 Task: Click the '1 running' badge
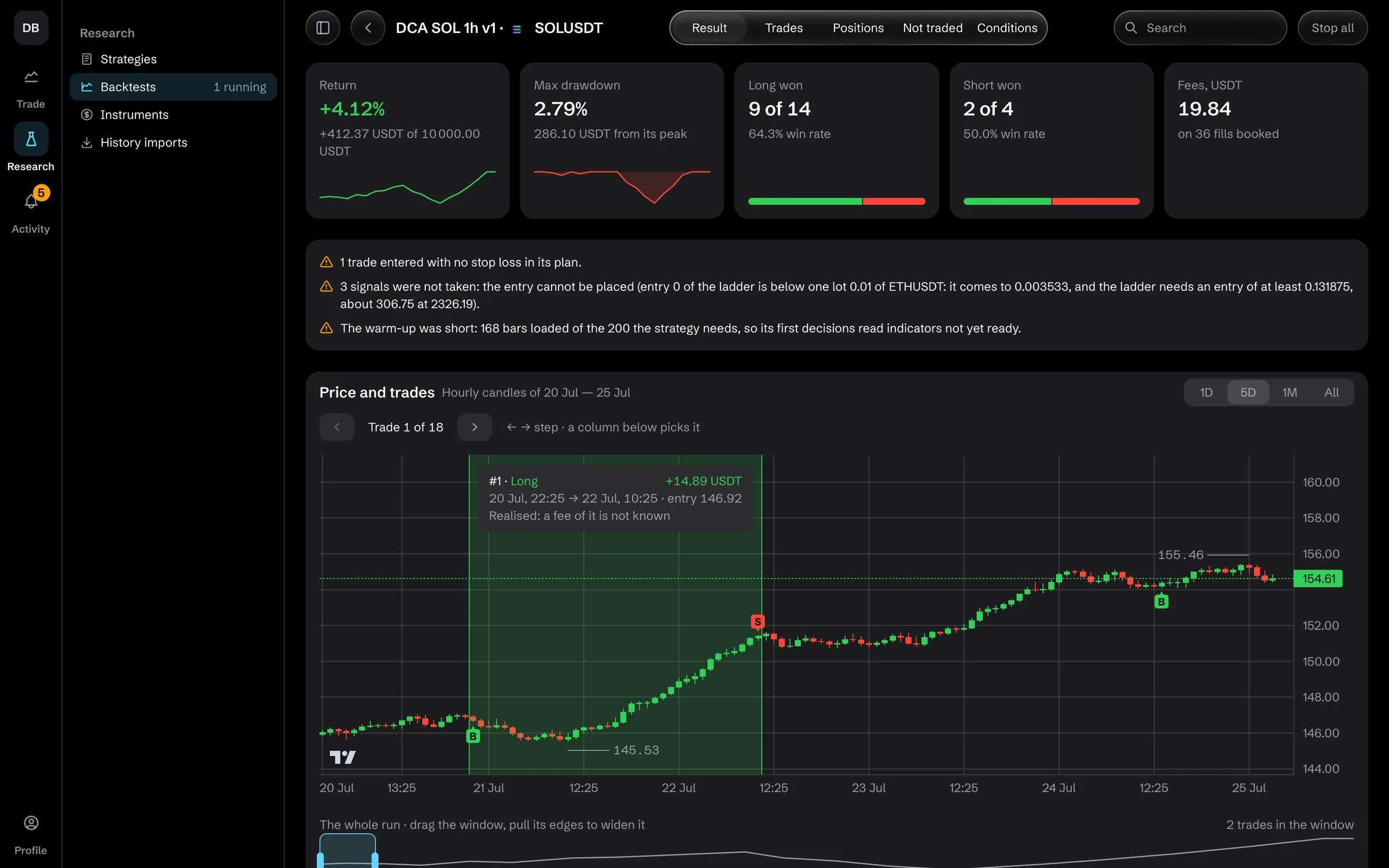point(240,87)
